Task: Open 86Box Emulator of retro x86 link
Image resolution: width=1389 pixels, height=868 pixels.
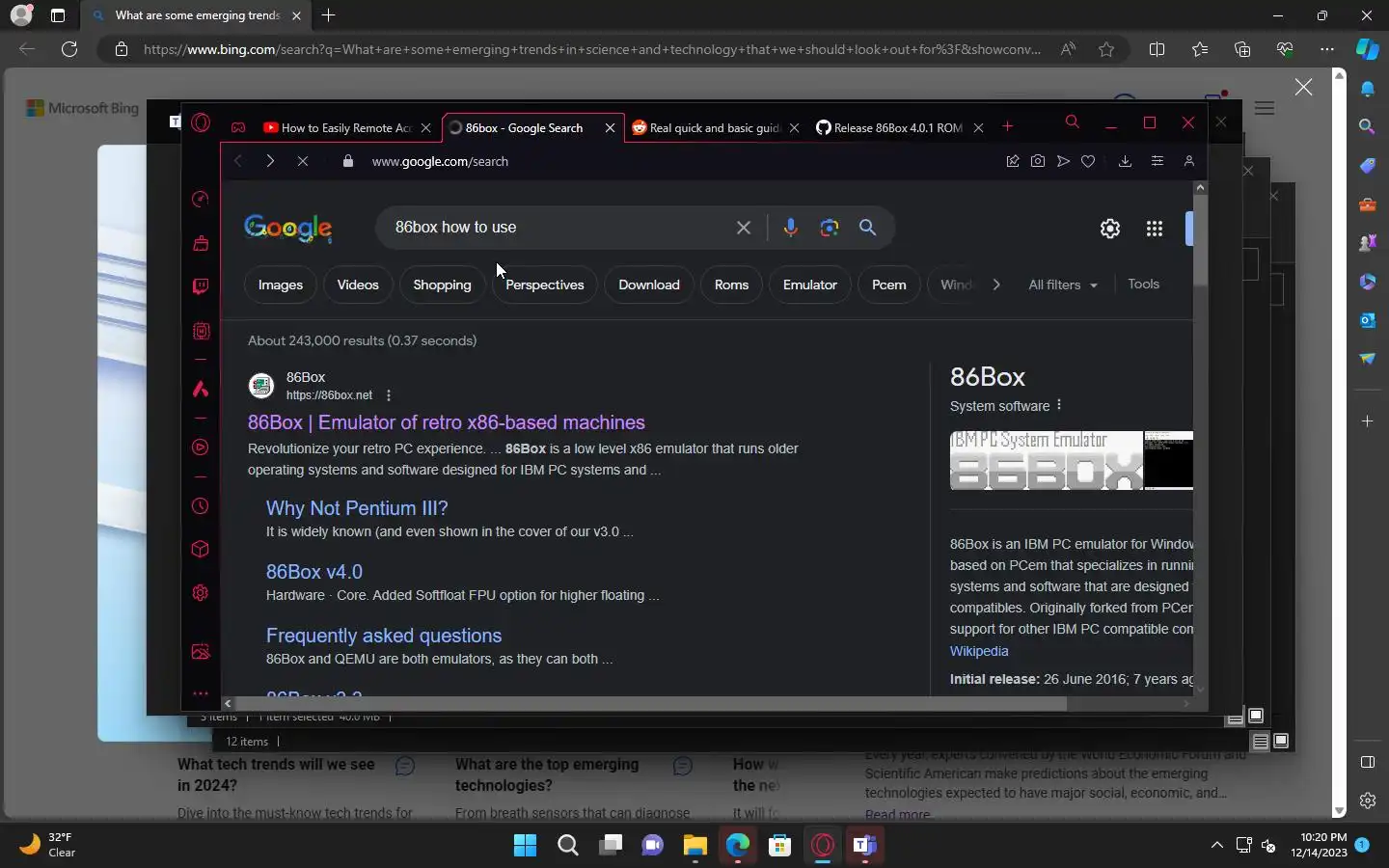Action: [447, 422]
